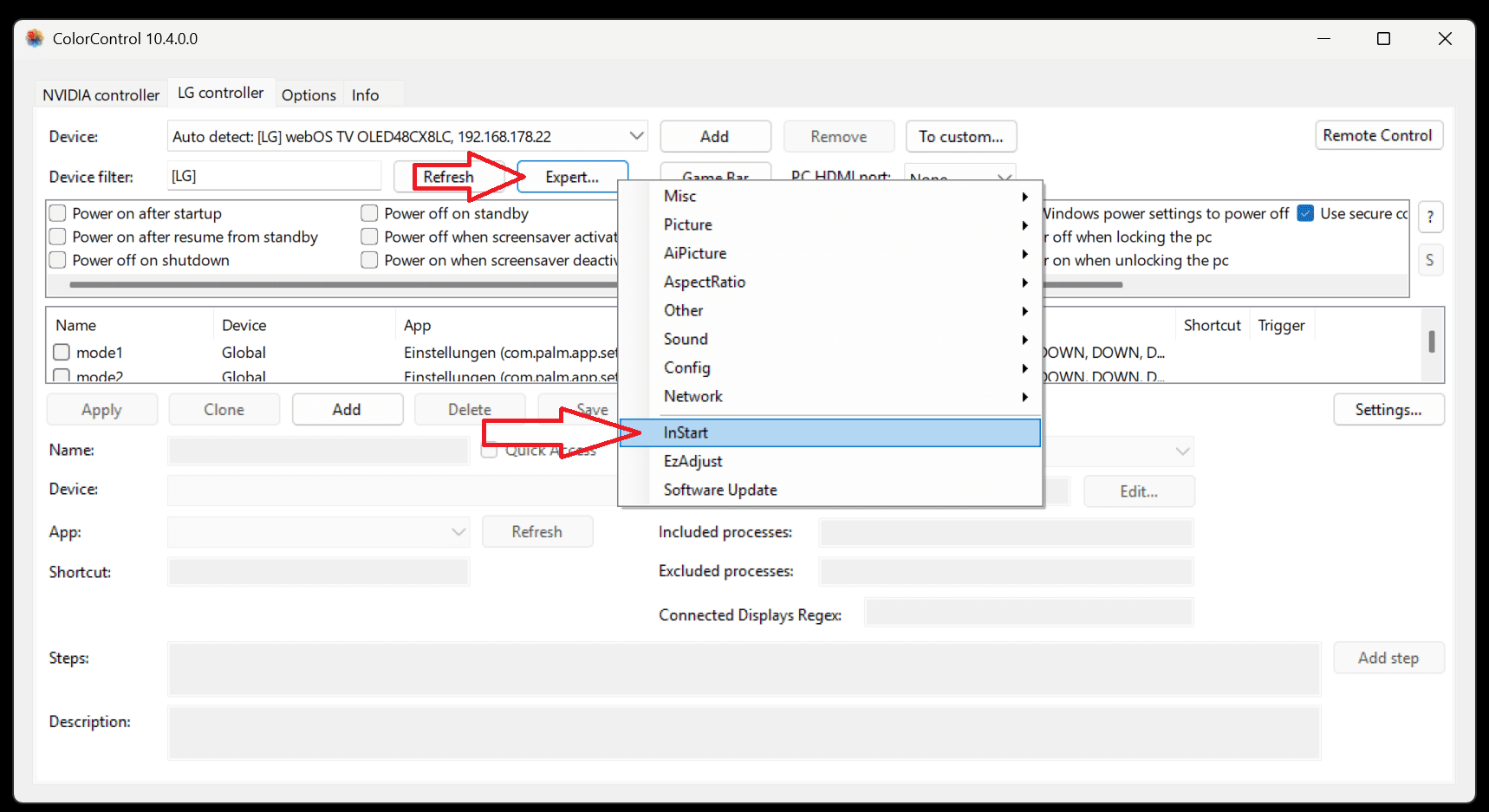Disable the Use secure connection checkbox
1489x812 pixels.
pos(1305,213)
